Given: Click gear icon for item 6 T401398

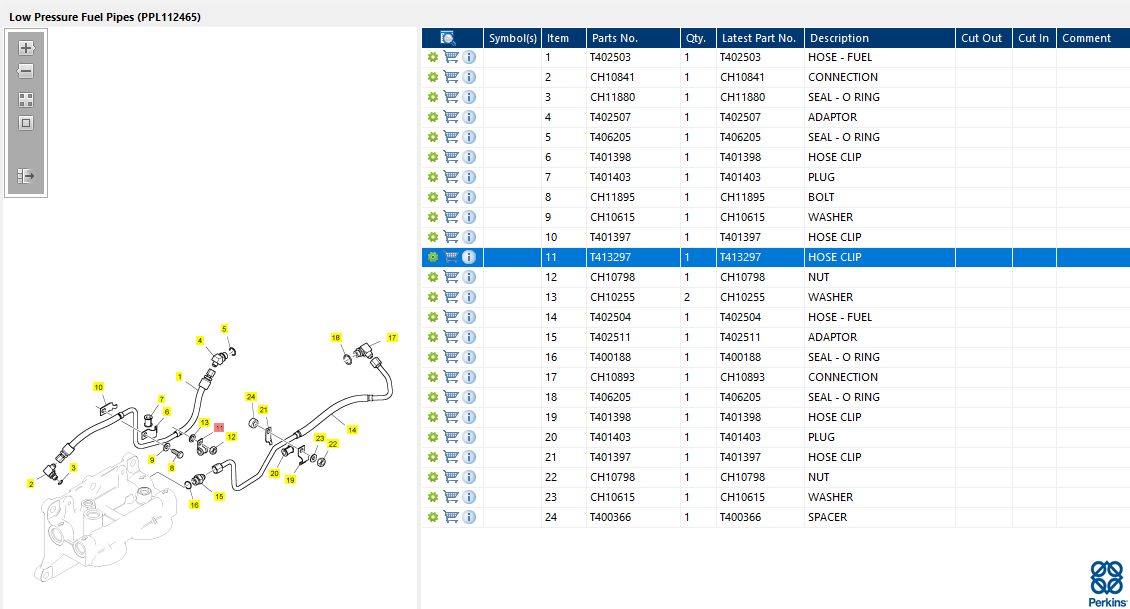Looking at the screenshot, I should pyautogui.click(x=432, y=157).
